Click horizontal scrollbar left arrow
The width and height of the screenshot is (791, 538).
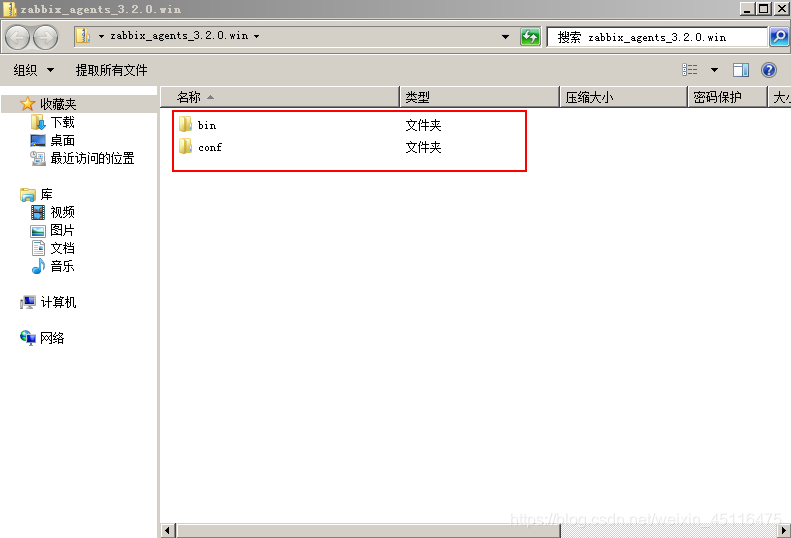(x=168, y=531)
